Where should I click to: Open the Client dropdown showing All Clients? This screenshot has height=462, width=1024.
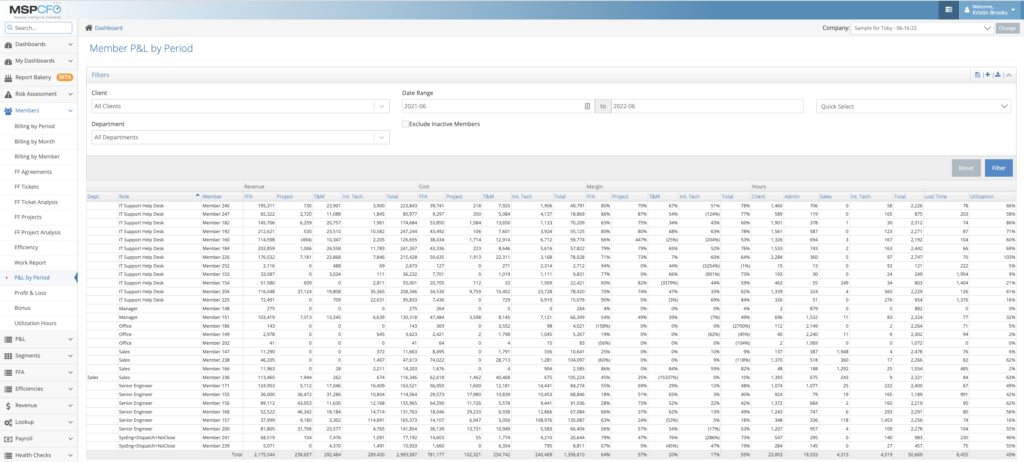[x=240, y=106]
